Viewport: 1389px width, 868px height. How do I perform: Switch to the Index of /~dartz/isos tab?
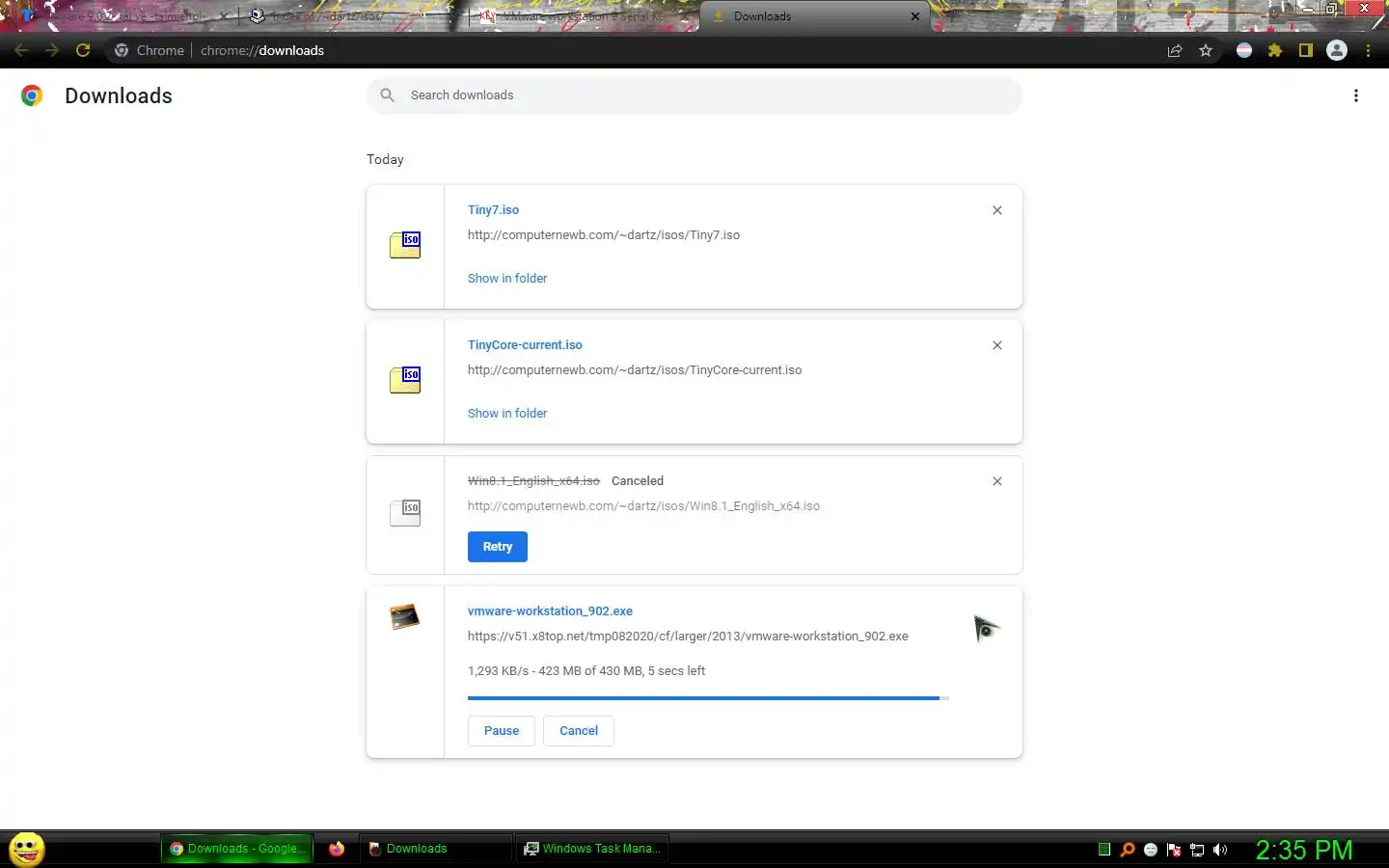pyautogui.click(x=351, y=16)
